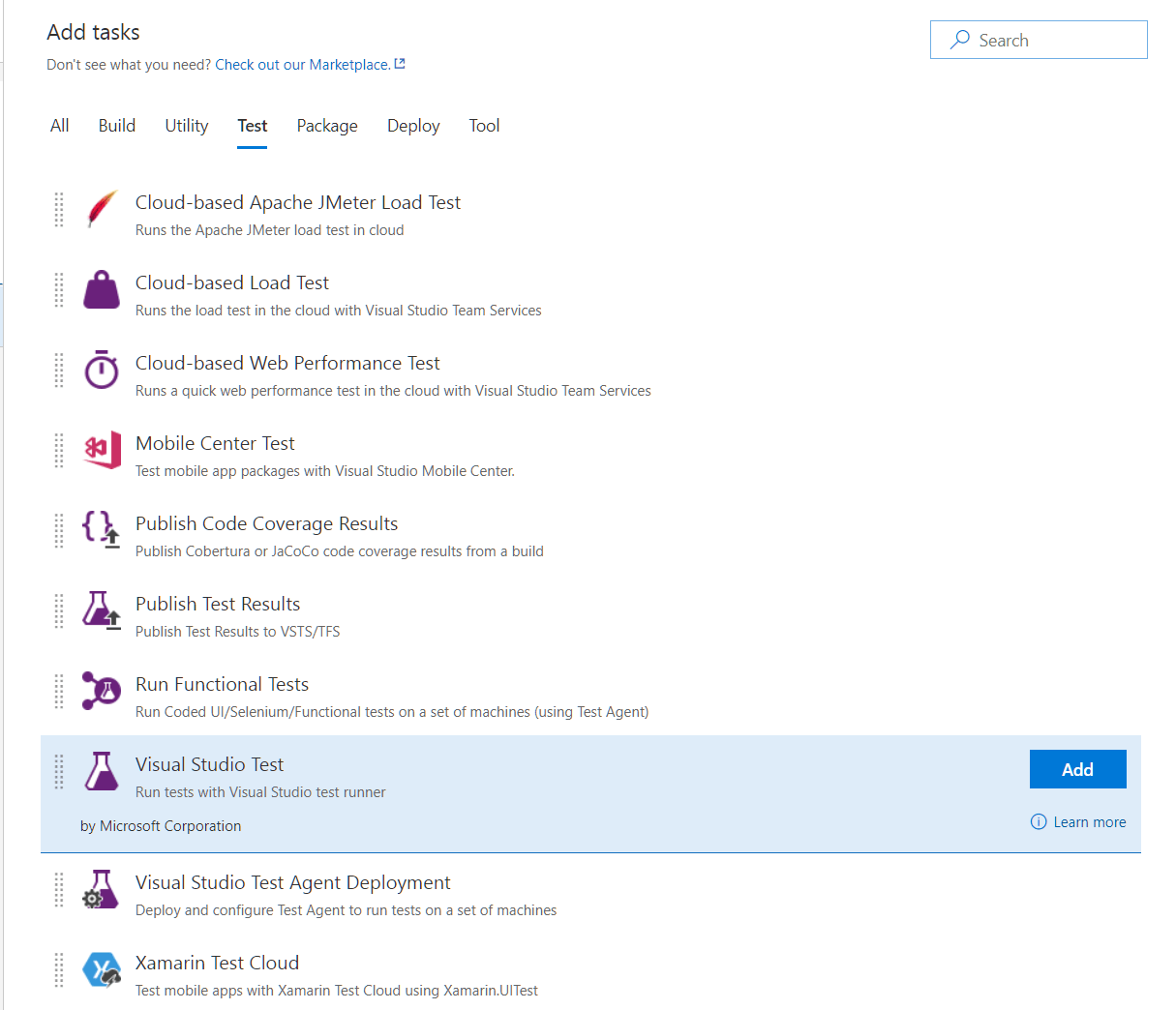Grab drag handle of Cloud-based Load Test row

[x=59, y=289]
